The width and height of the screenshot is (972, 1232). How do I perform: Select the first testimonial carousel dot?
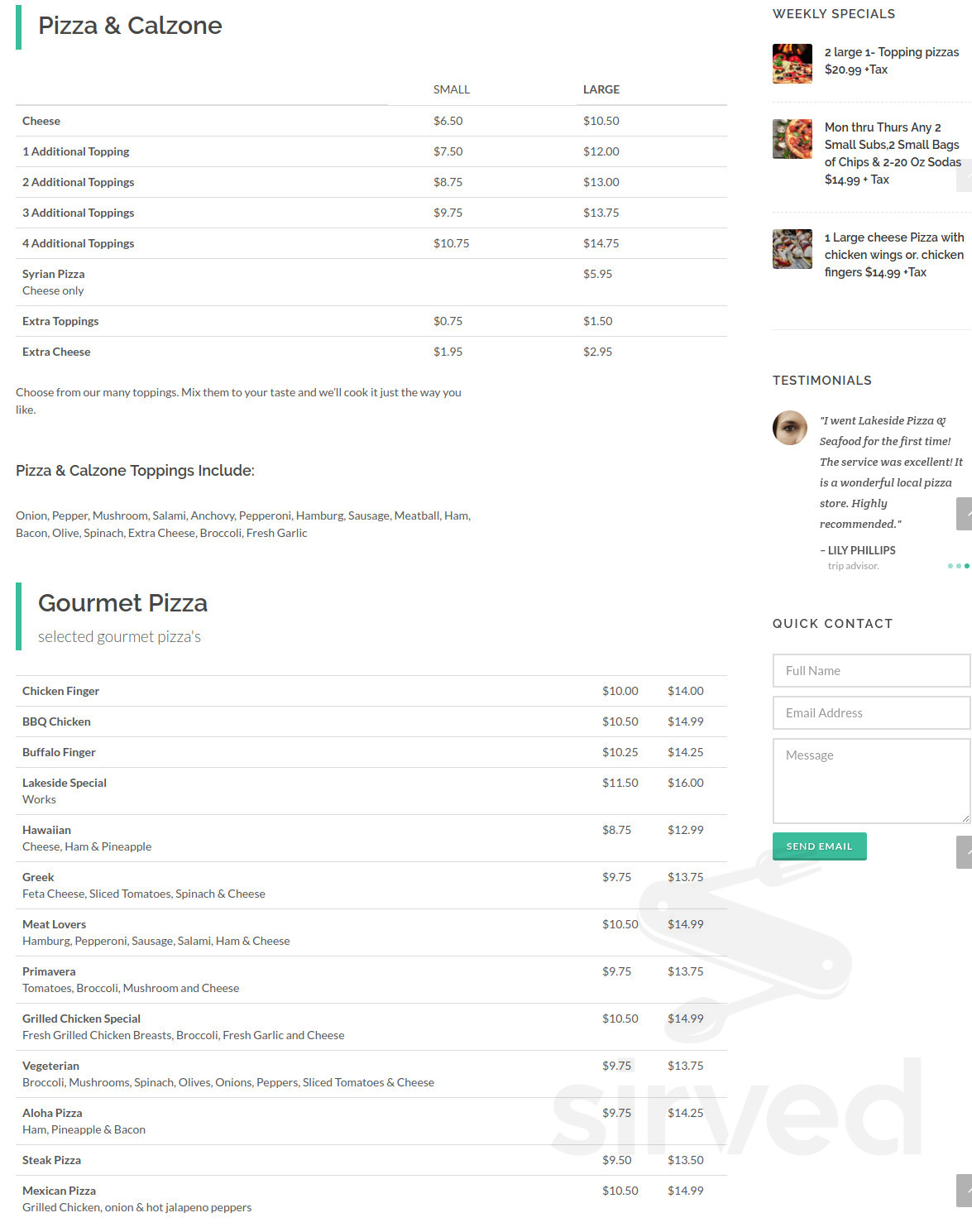[x=950, y=566]
